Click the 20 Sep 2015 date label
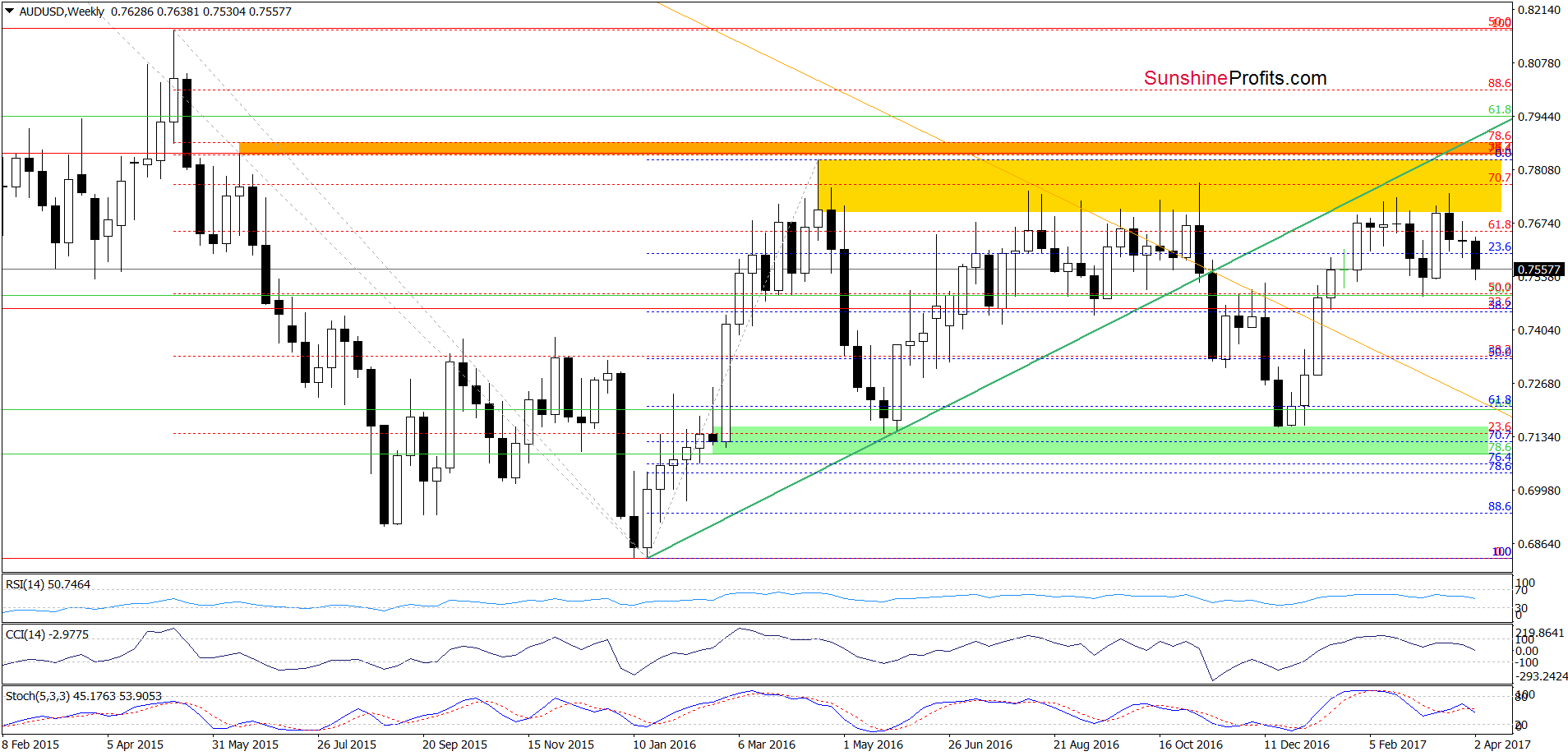Screen dimensions: 1568x756 454,744
